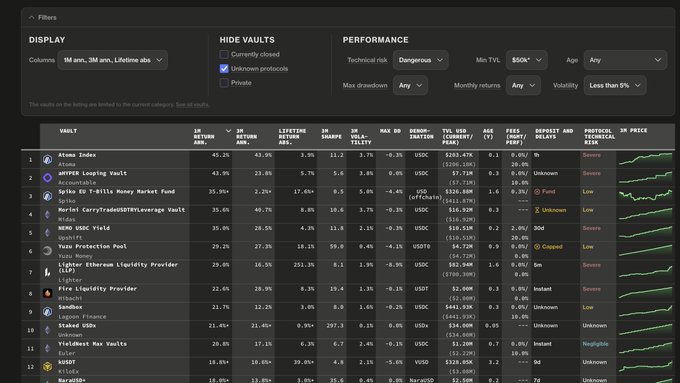View the kUSDT 3M price chart
Screen dimensions: 680x383
click(x=645, y=367)
